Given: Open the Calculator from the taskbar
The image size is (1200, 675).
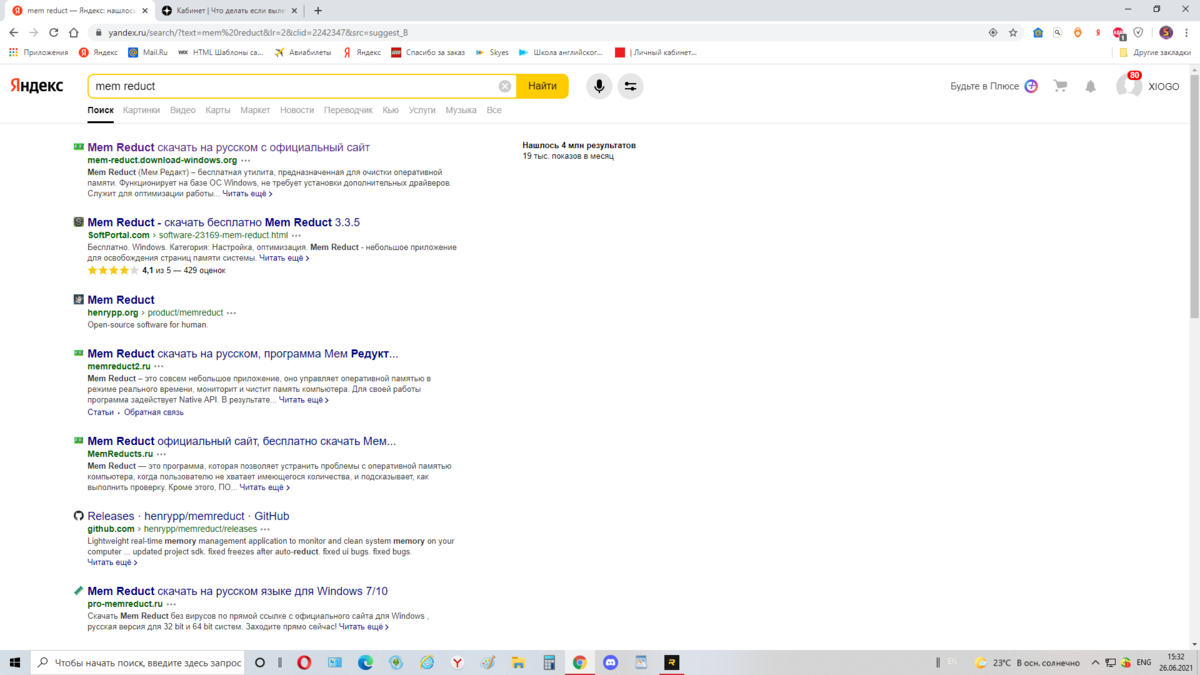Looking at the screenshot, I should tap(549, 662).
